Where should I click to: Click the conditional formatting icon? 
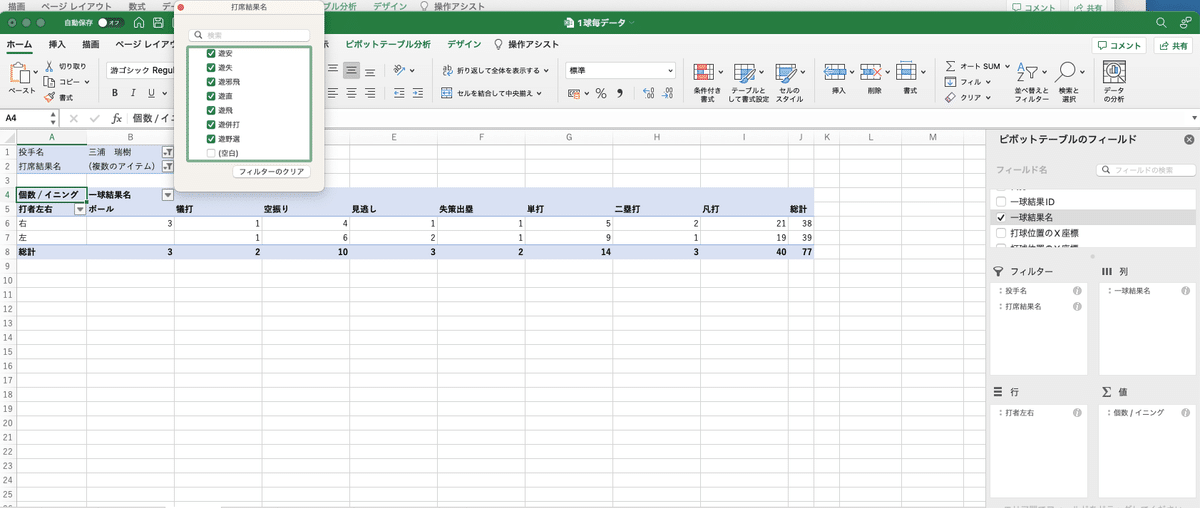click(706, 73)
